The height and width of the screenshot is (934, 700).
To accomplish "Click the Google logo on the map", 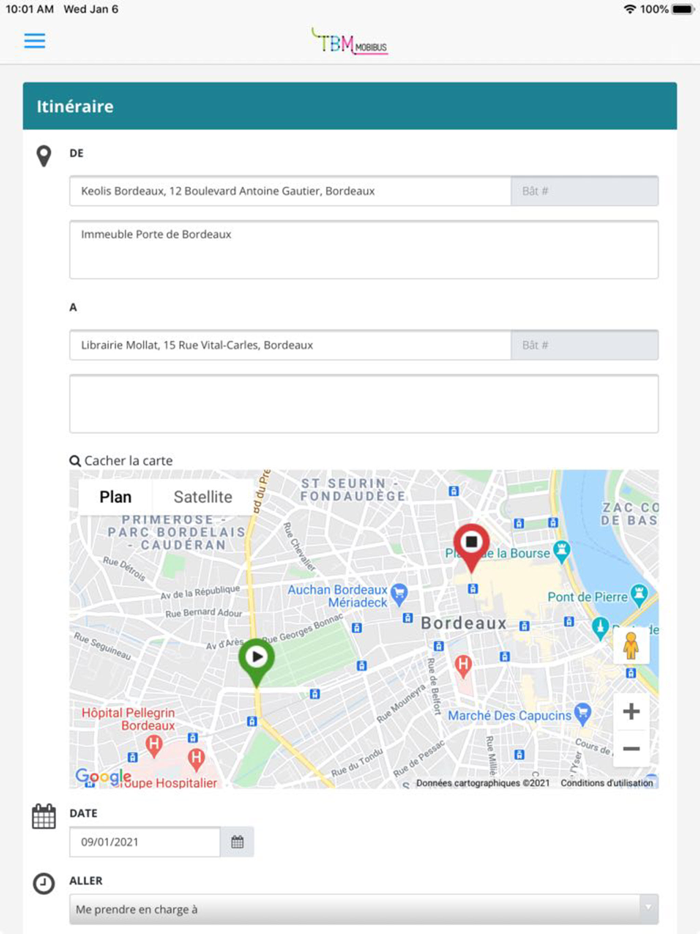I will [103, 776].
